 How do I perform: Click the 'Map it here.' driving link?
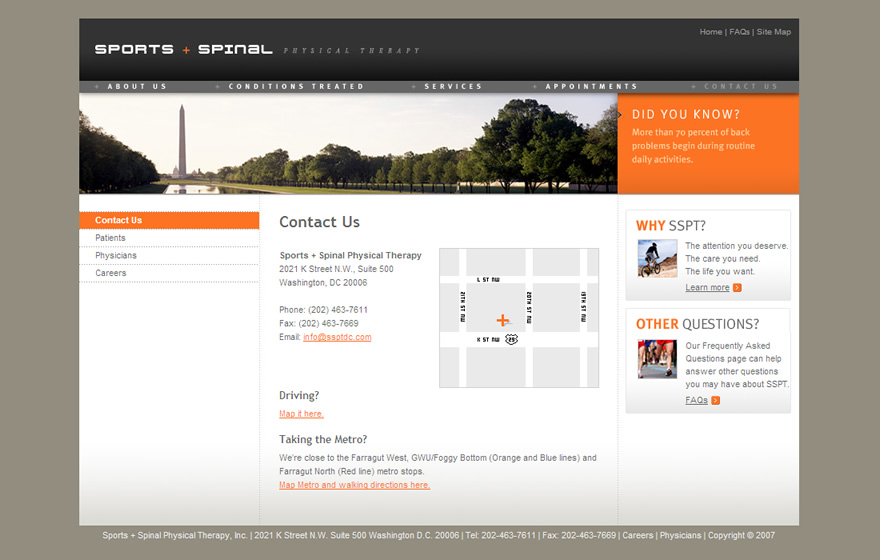click(x=301, y=414)
